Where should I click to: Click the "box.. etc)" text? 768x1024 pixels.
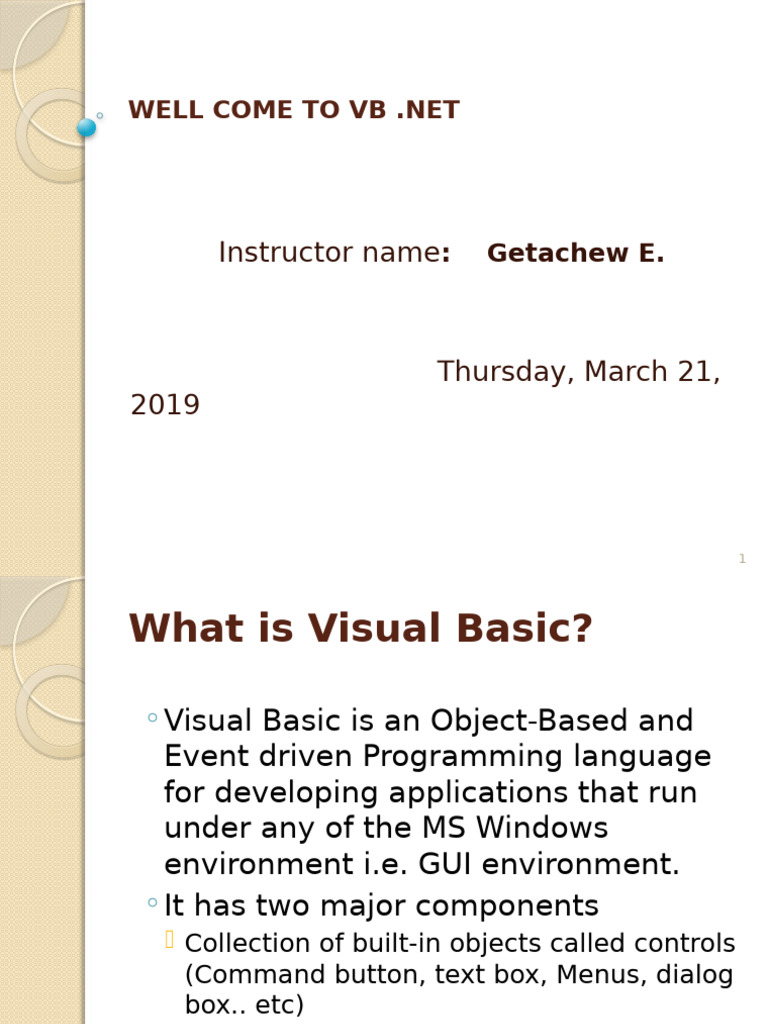[244, 1006]
